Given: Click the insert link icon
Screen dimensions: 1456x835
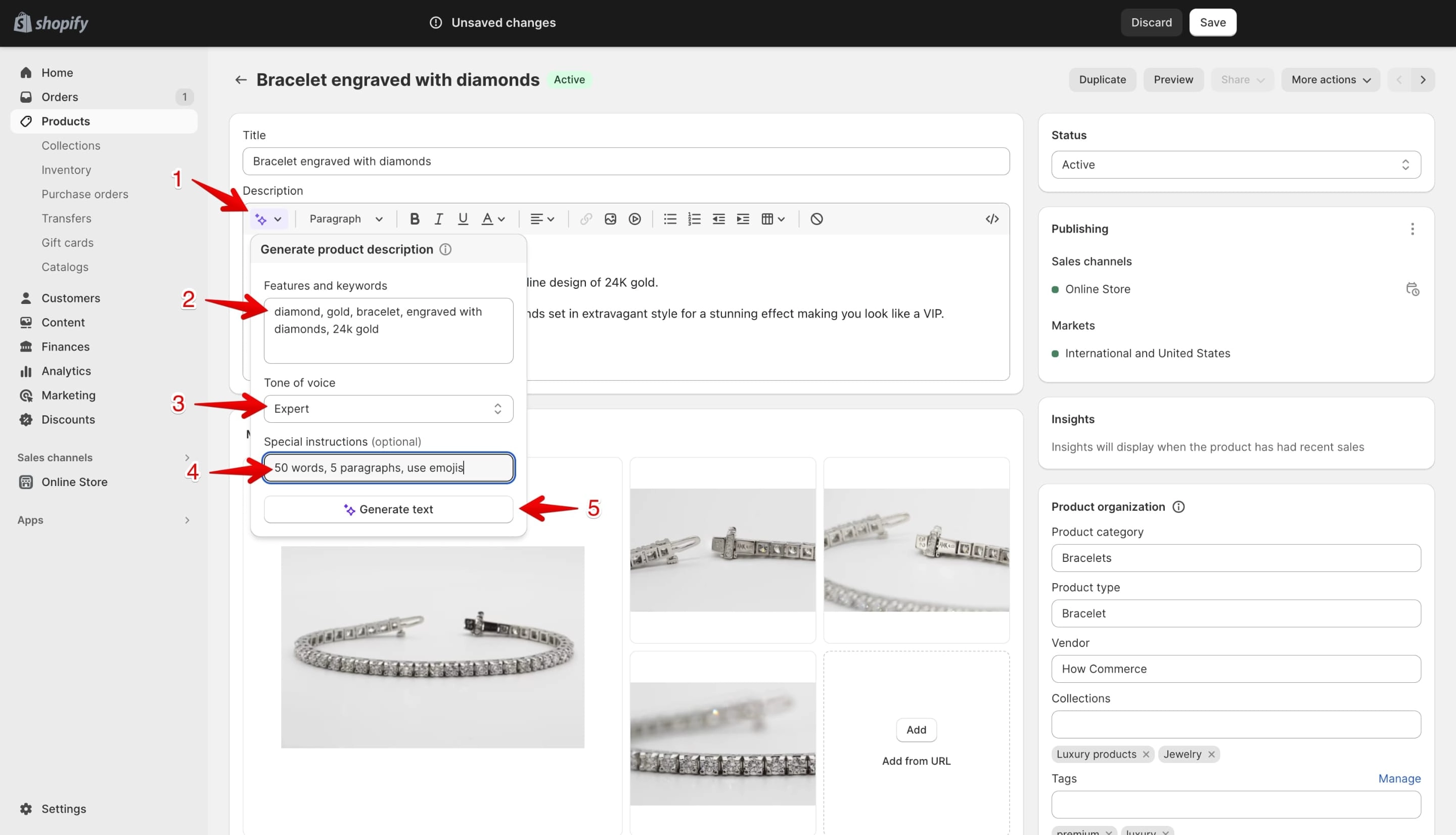Looking at the screenshot, I should 586,219.
